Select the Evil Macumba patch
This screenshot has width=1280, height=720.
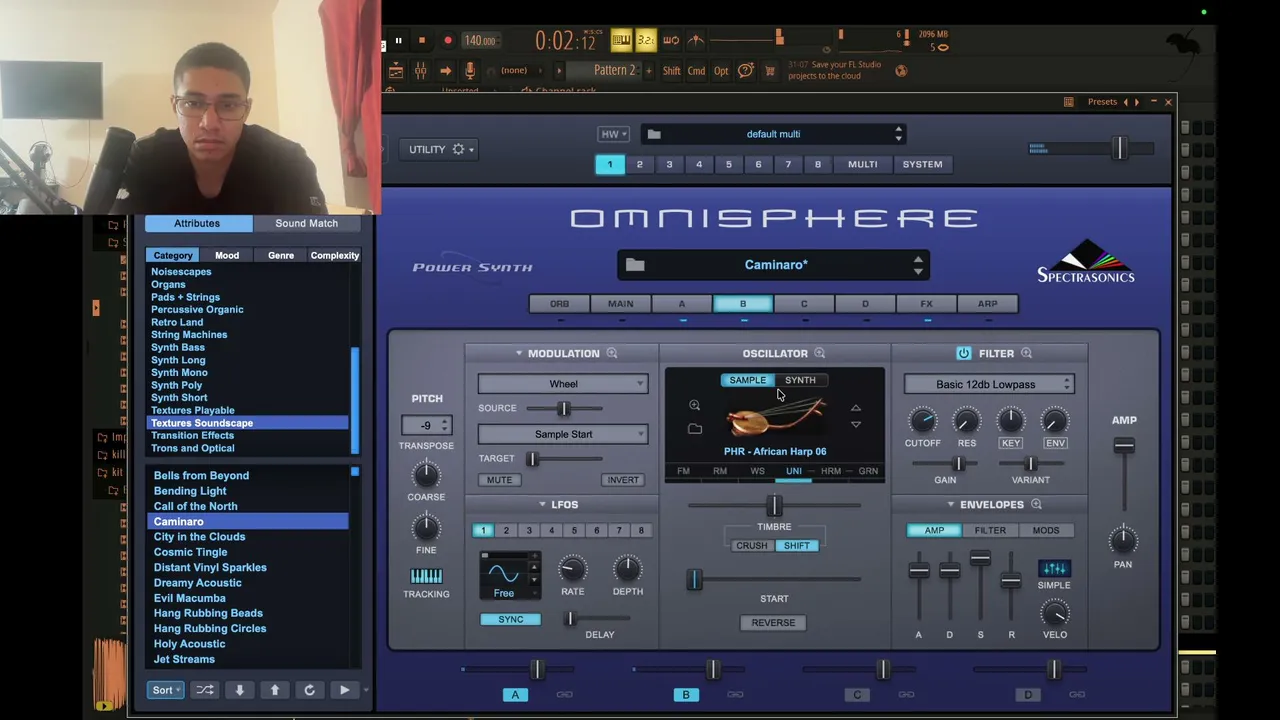tap(189, 598)
